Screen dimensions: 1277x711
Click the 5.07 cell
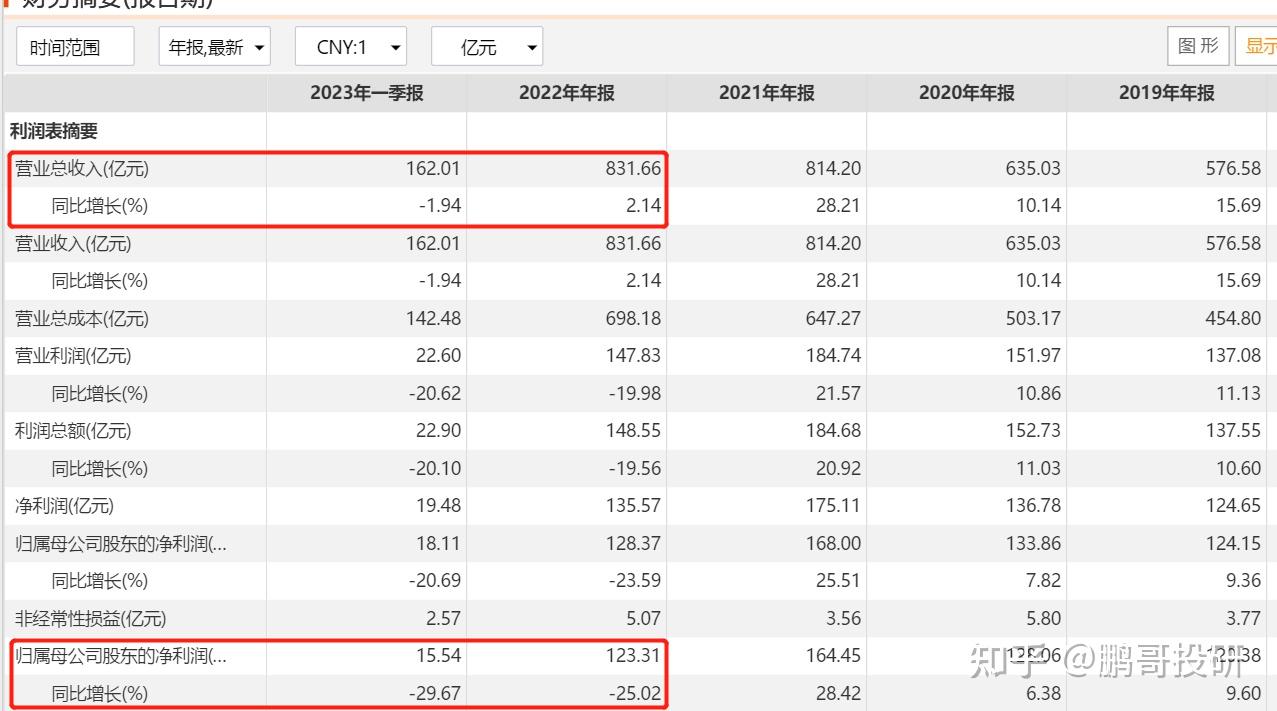(x=643, y=619)
